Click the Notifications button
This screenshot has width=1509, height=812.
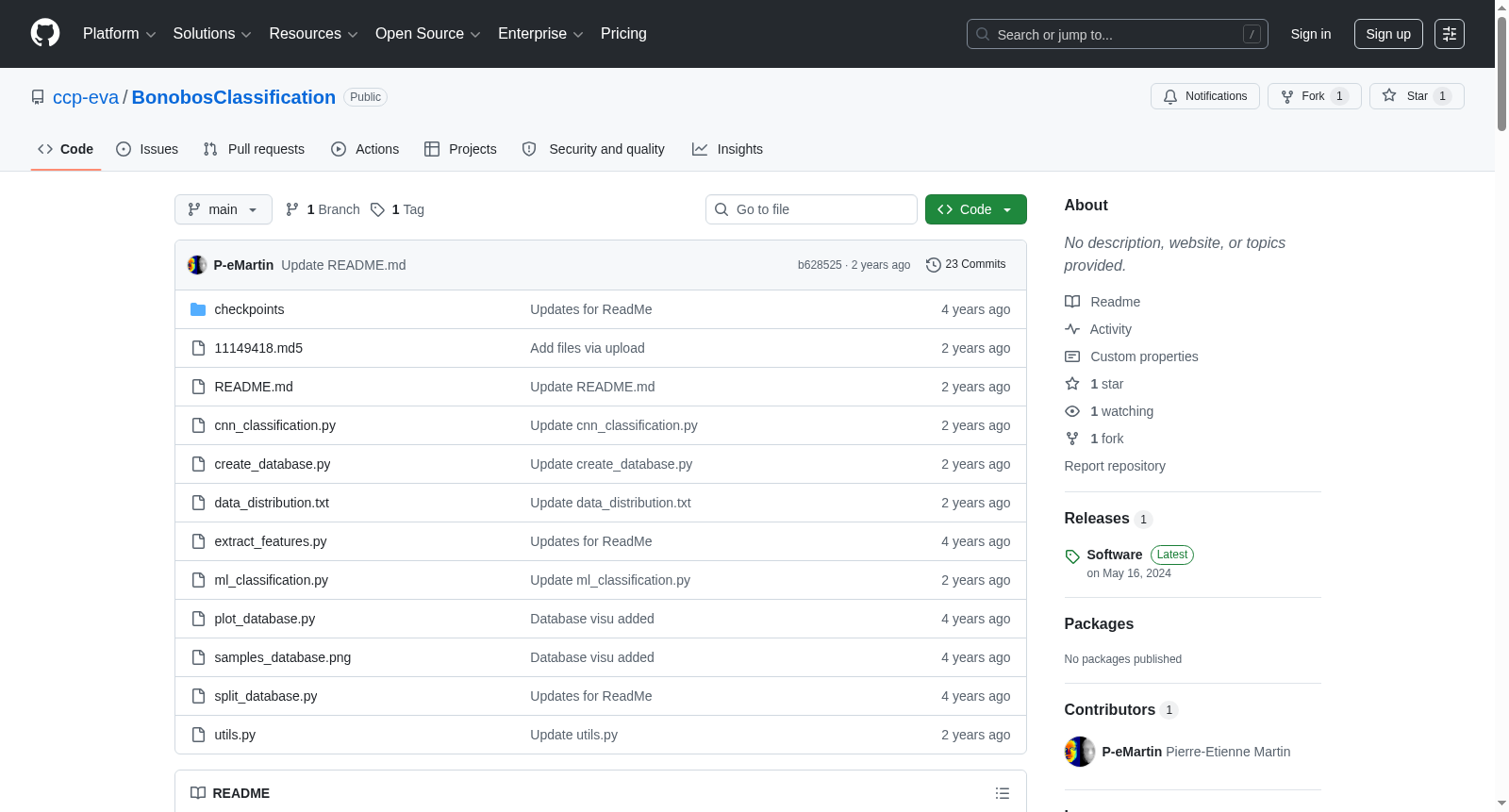click(1205, 96)
